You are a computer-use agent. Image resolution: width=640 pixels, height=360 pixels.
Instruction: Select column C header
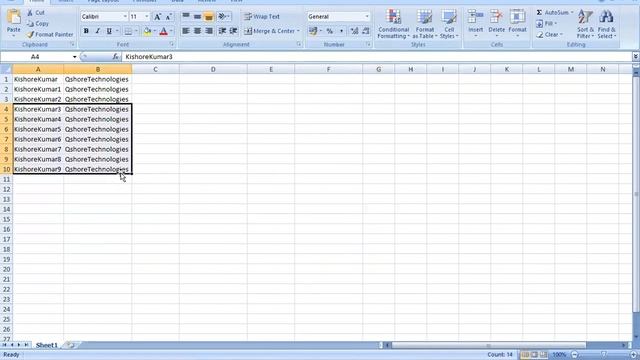(156, 69)
